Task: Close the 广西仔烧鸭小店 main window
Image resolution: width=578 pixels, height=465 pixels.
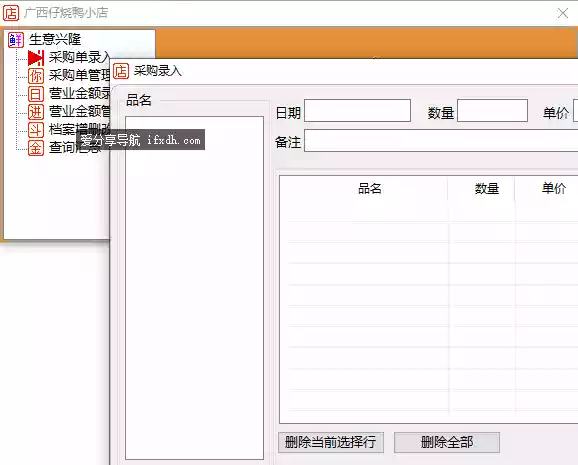Action: [563, 13]
